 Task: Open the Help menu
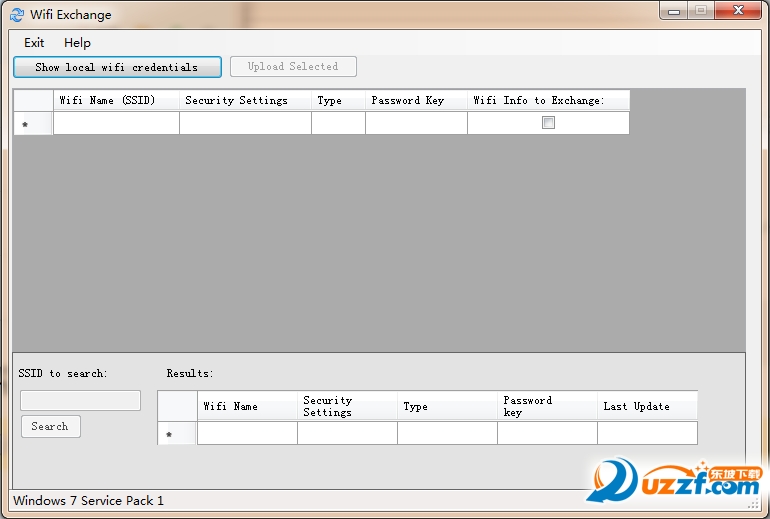[x=77, y=43]
